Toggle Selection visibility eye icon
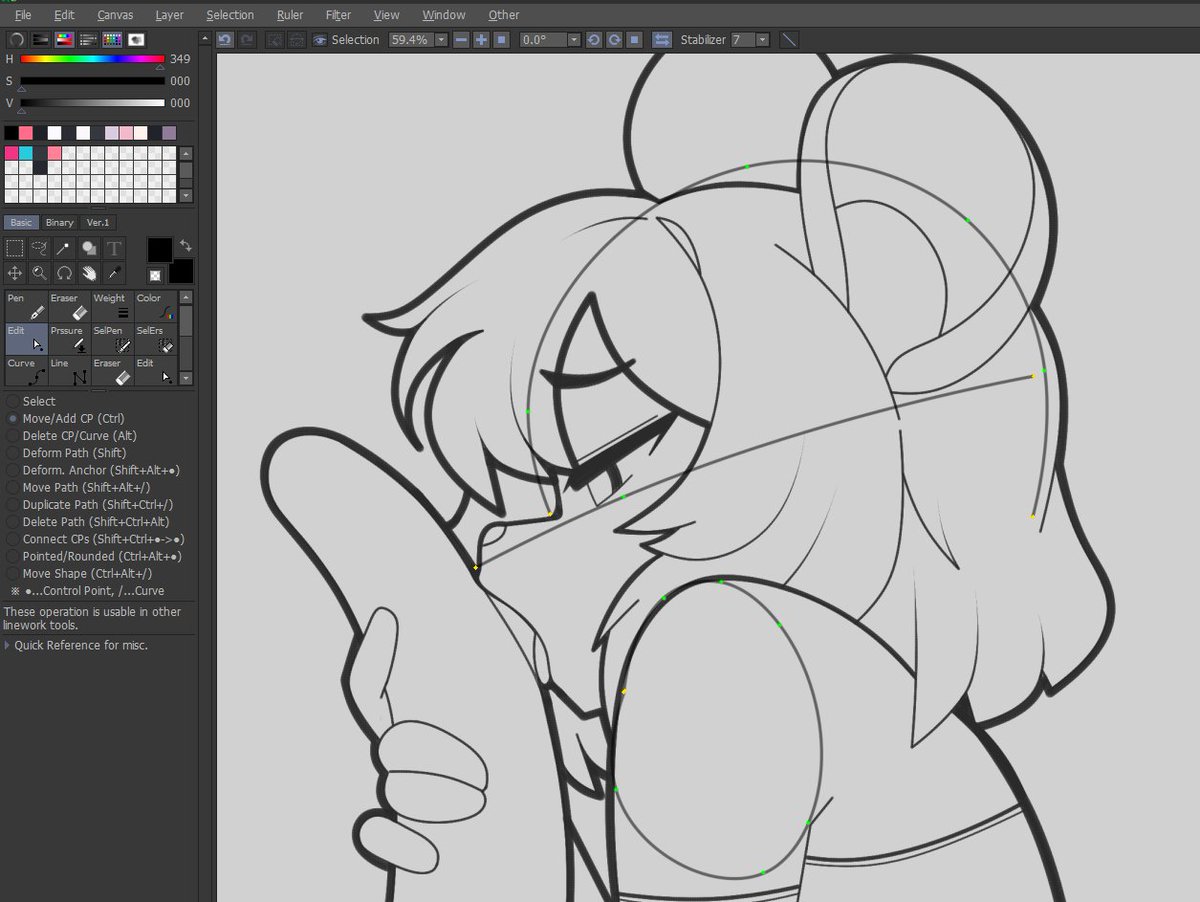 pos(320,40)
